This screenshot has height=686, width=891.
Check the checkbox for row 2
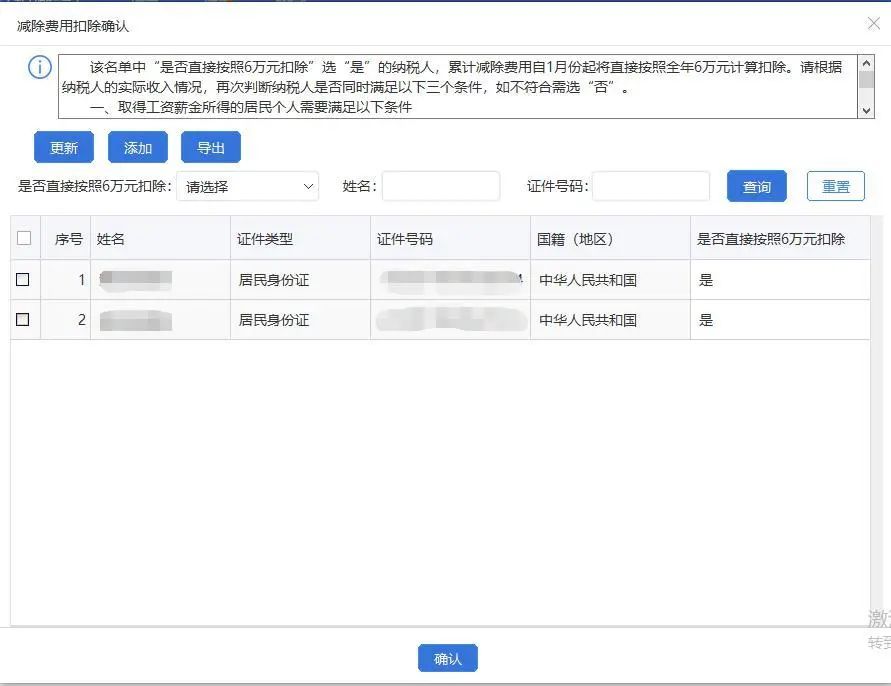click(23, 319)
